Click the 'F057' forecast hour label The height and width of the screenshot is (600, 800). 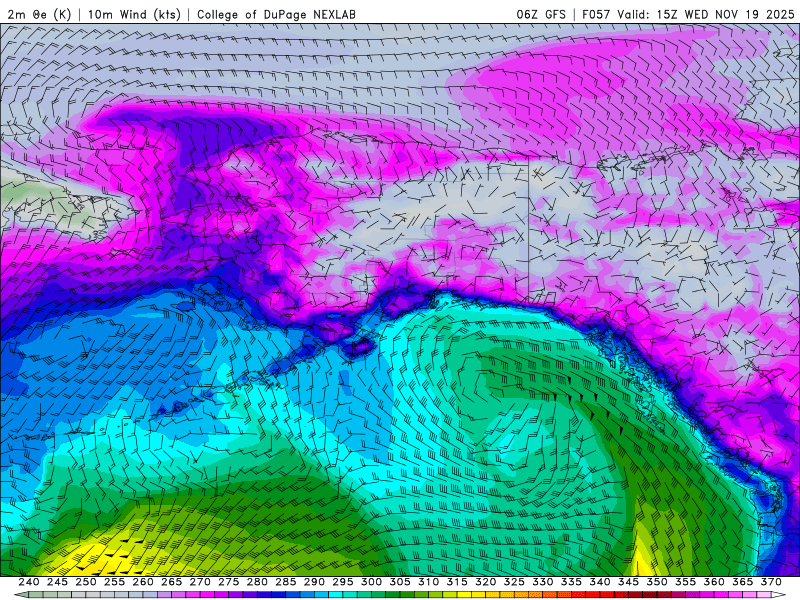click(596, 14)
